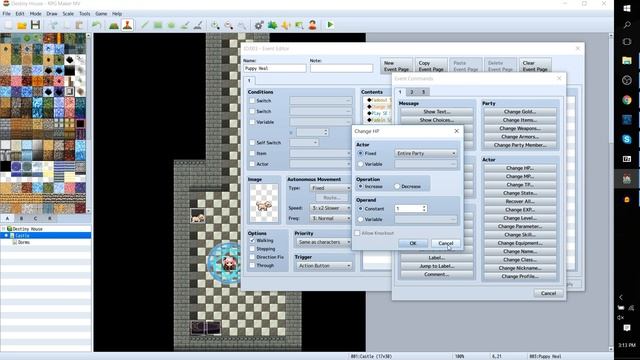Open Plugin Manager puzzle-piece icon
The height and width of the screenshot is (360, 640).
click(x=272, y=25)
